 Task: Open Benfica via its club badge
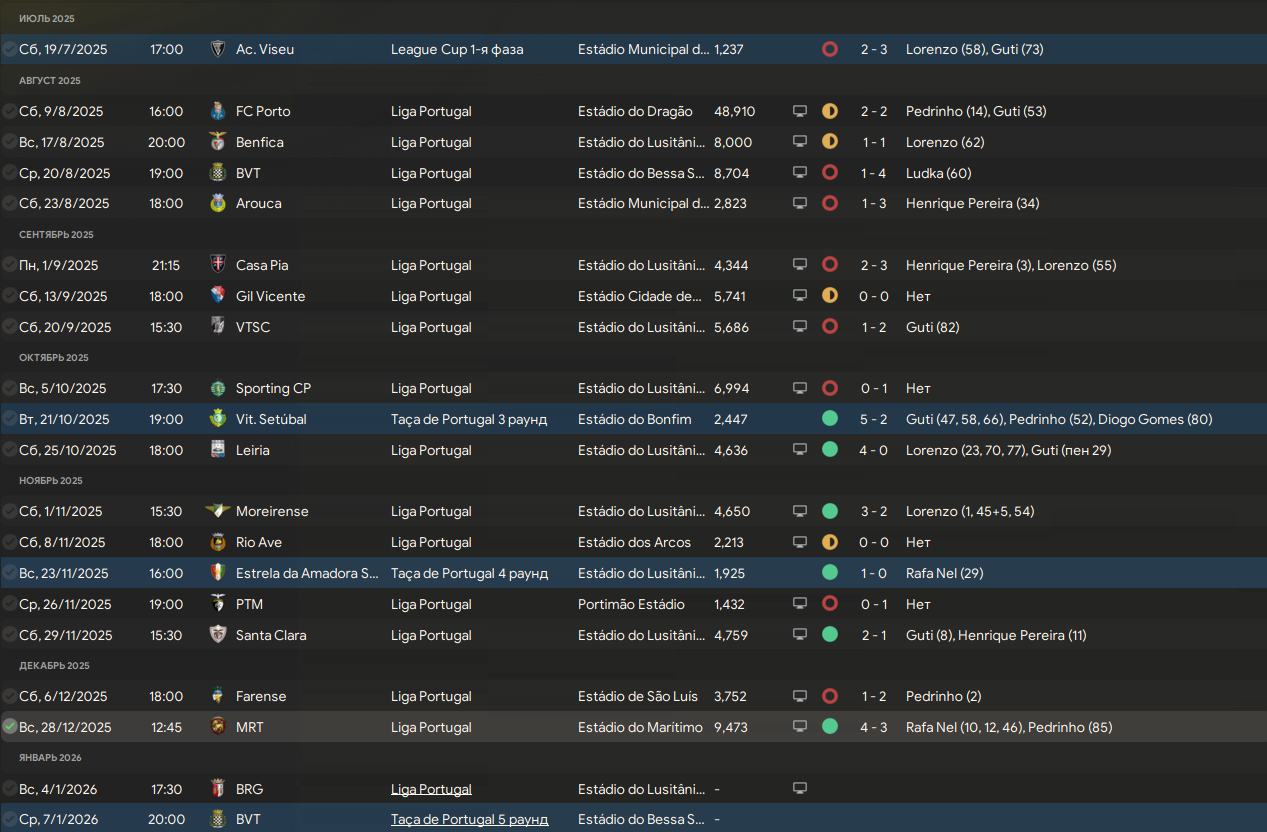[217, 142]
